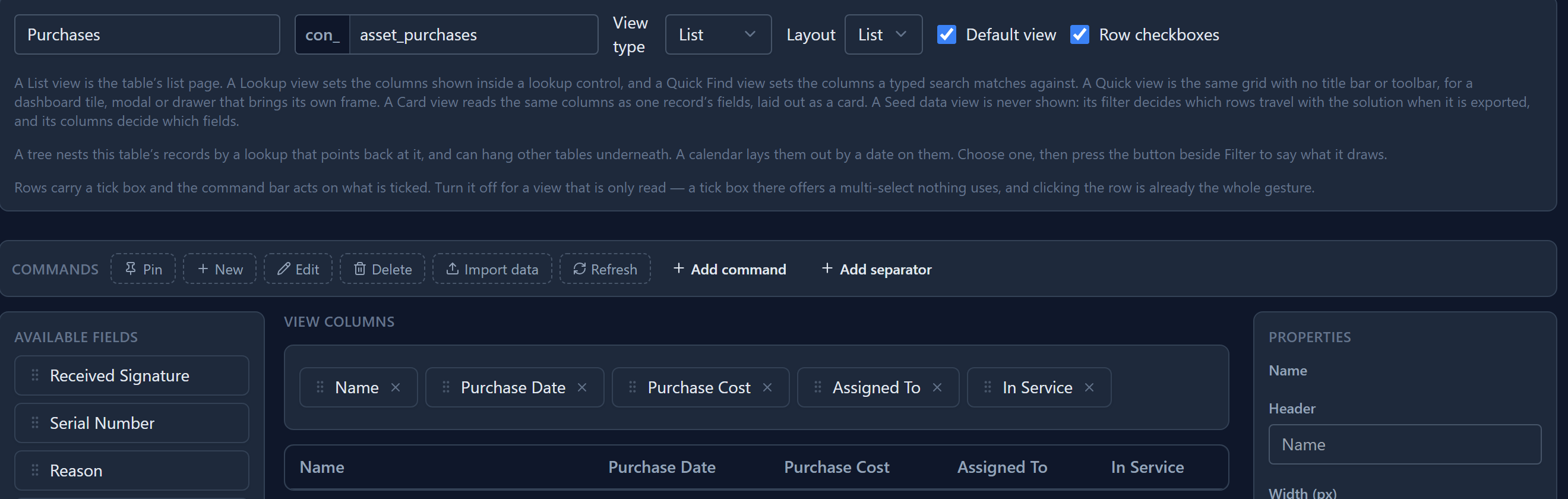Click the In Service preview column header
Image resolution: width=1568 pixels, height=499 pixels.
1147,467
